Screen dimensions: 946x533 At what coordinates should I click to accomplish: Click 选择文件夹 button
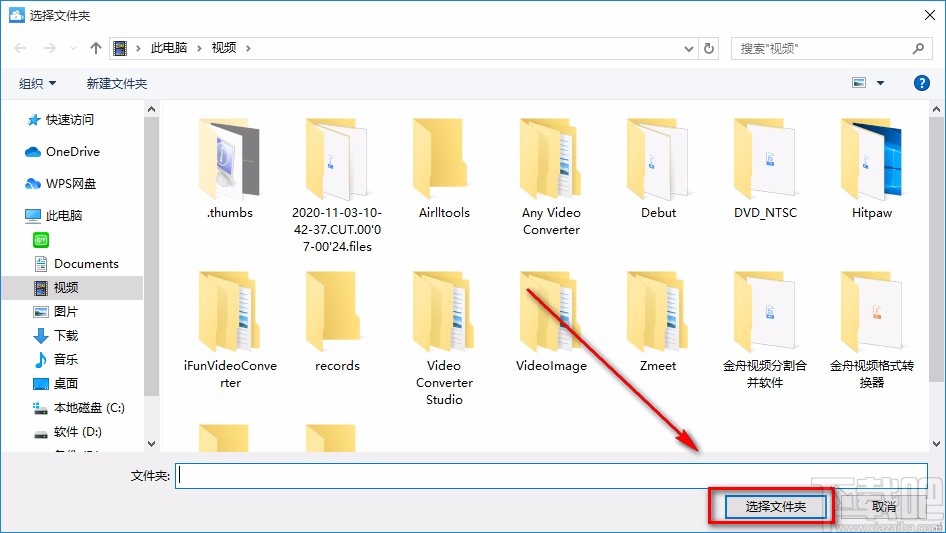[775, 506]
